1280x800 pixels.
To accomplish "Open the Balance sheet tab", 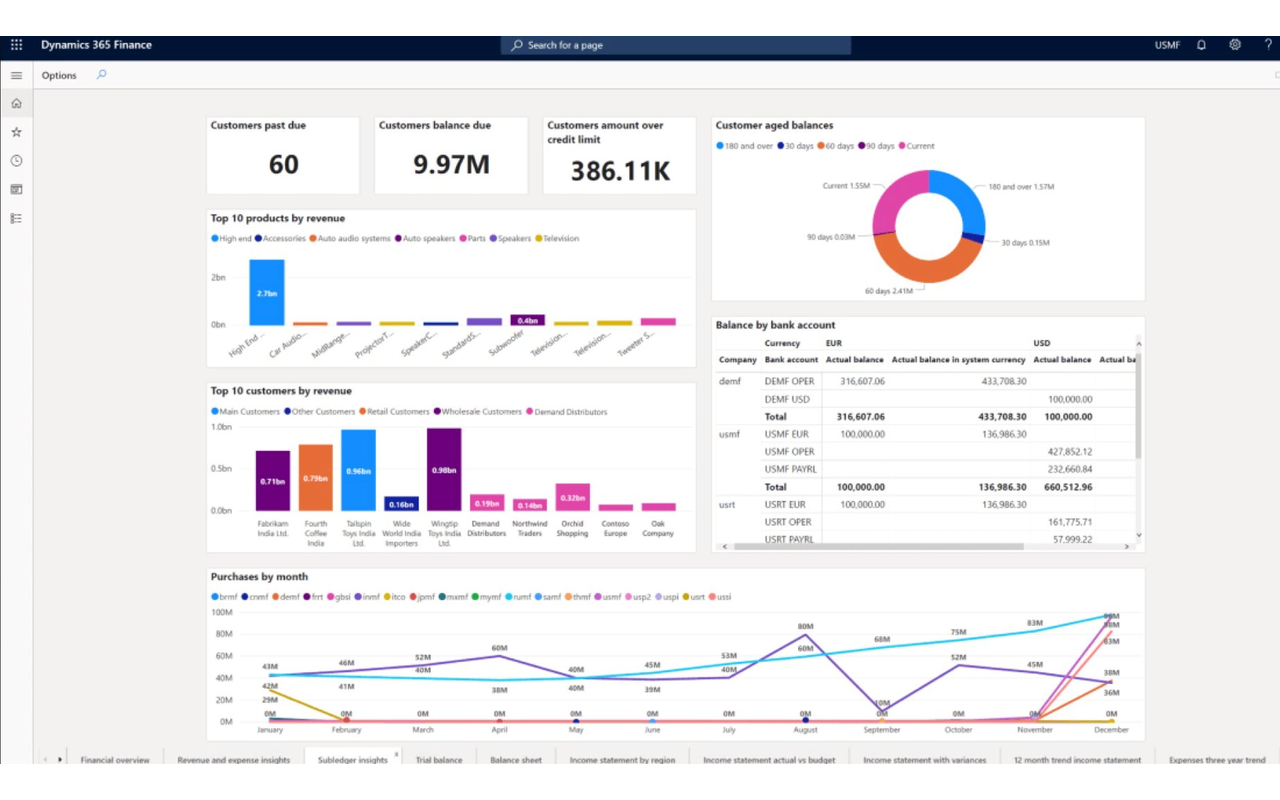I will pyautogui.click(x=516, y=759).
